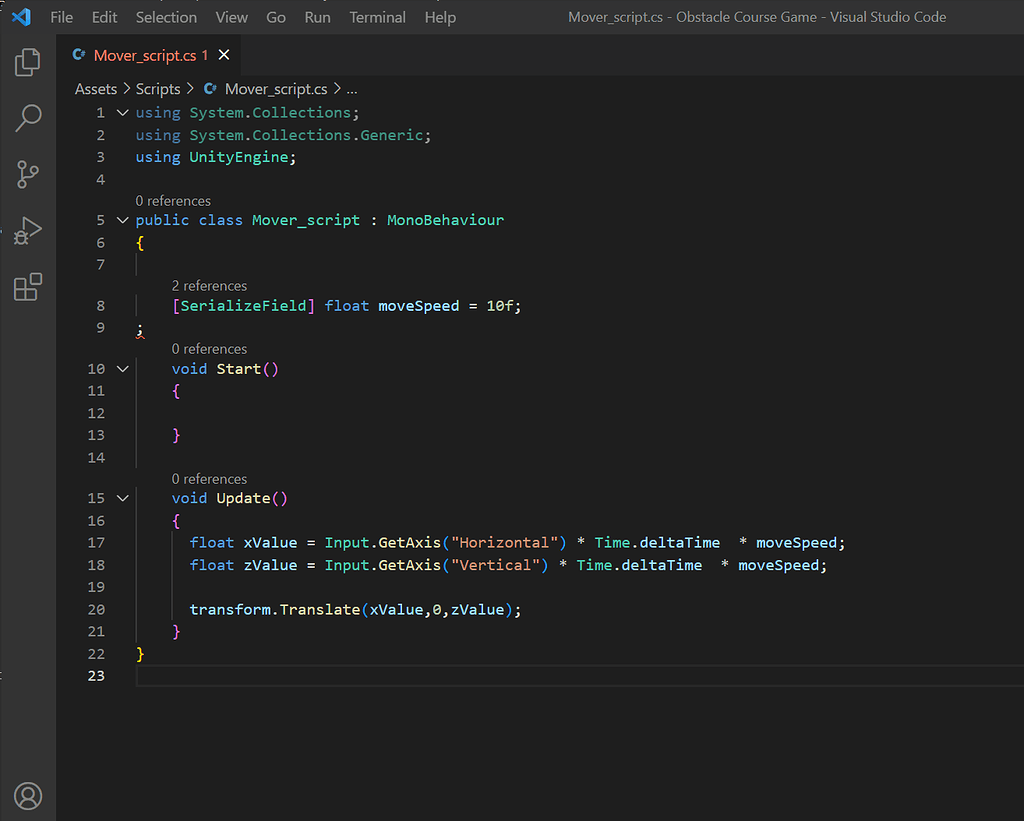This screenshot has width=1024, height=821.
Task: Click the 2 references CodeLens for moveSpeed
Action: coord(209,285)
